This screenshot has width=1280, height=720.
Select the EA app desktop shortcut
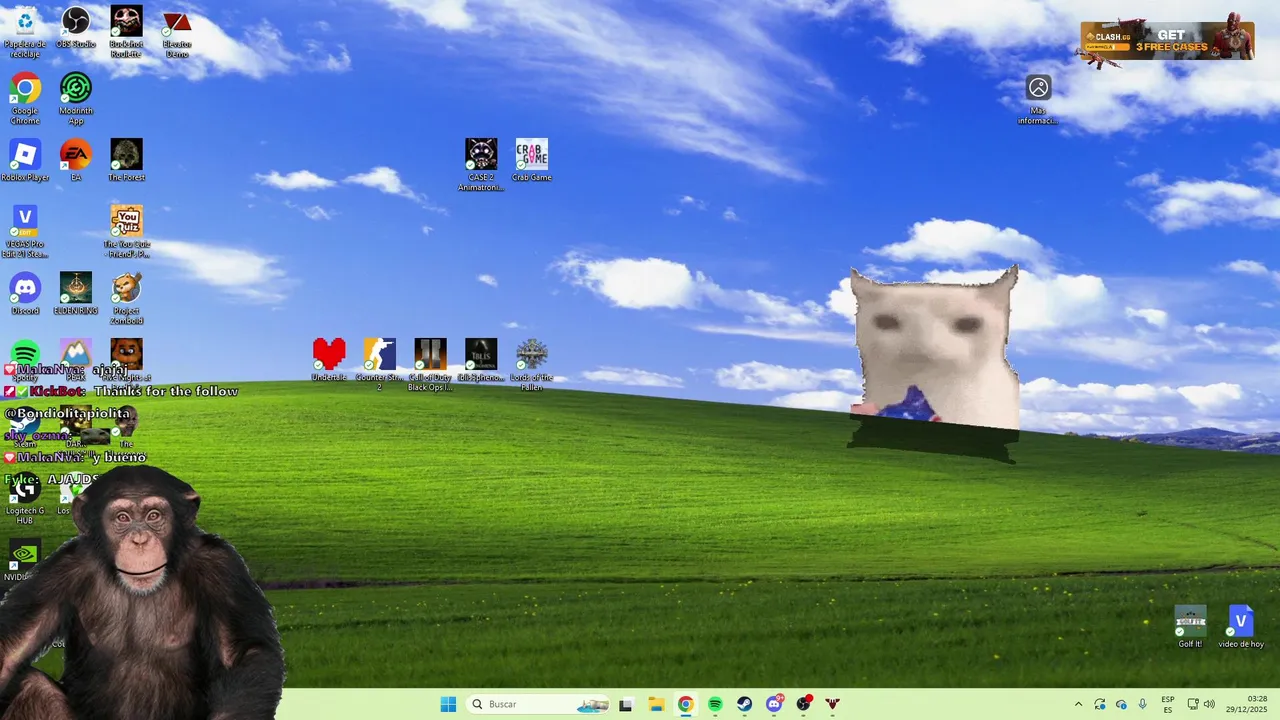point(76,160)
